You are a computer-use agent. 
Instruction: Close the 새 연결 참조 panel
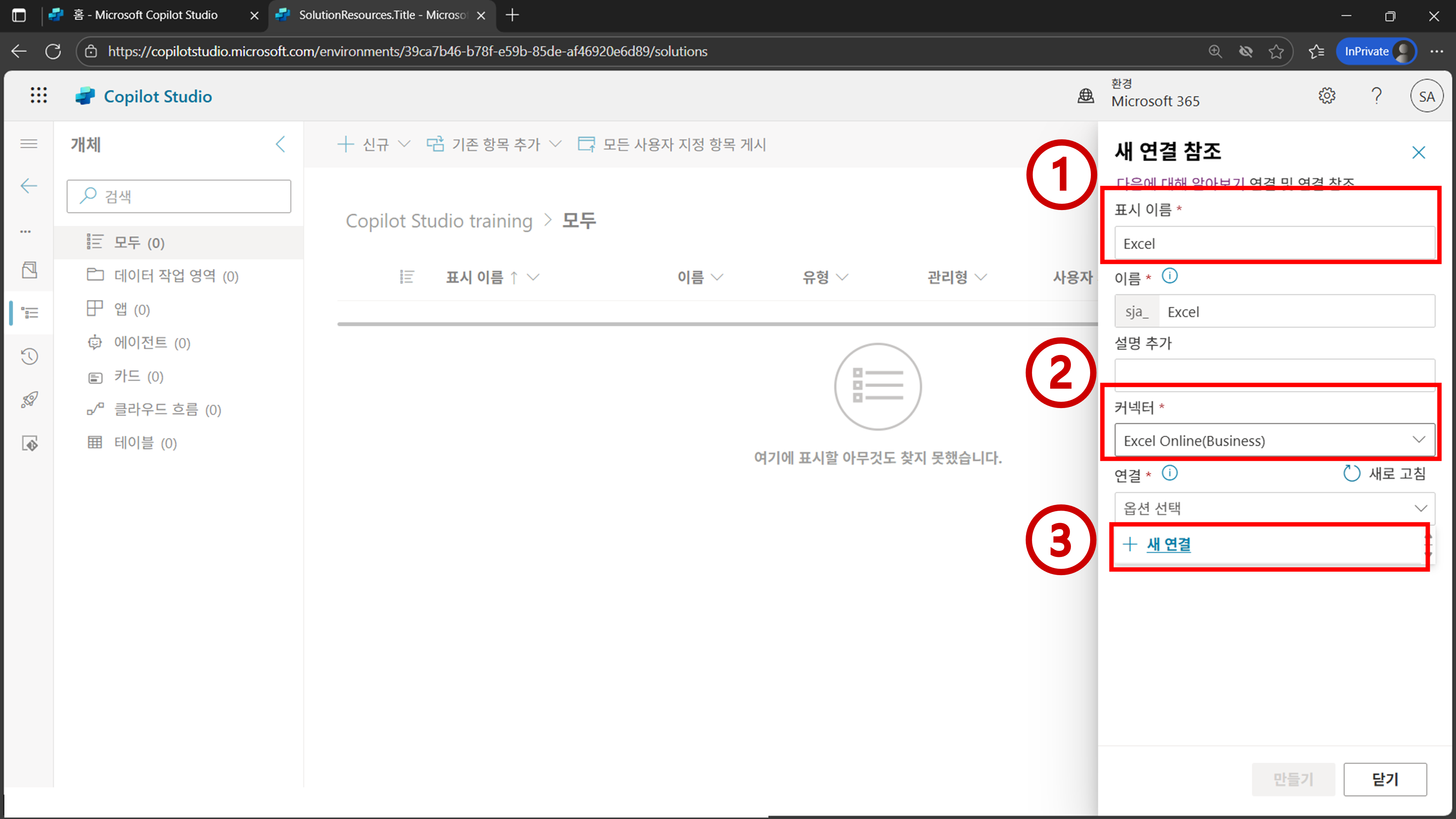(x=1418, y=153)
